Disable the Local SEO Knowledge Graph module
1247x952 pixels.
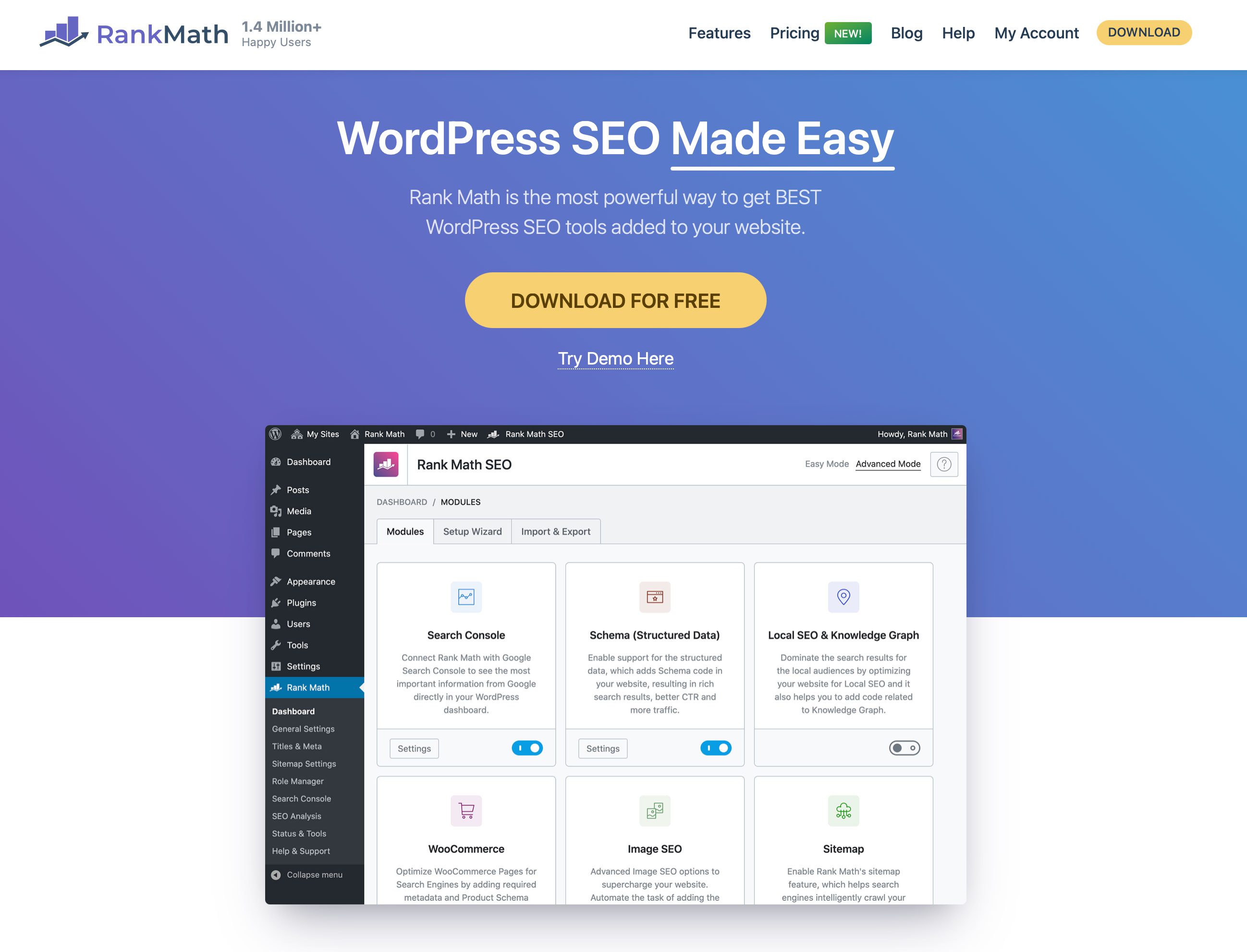click(x=904, y=747)
